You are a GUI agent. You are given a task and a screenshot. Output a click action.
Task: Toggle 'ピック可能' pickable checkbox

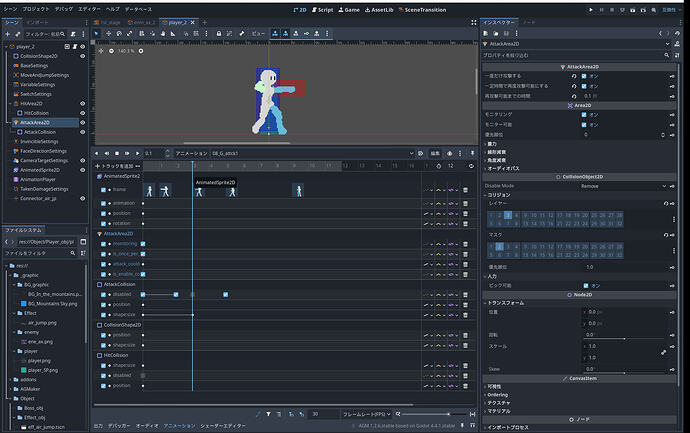click(x=586, y=286)
